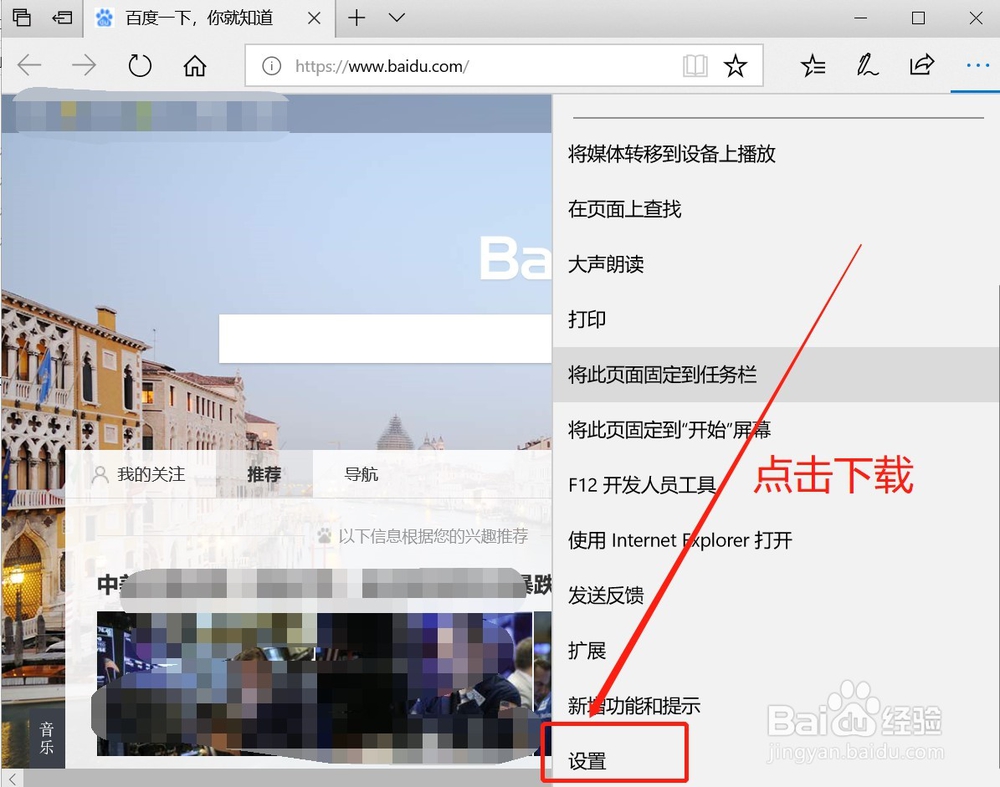Switch to the 推荐 tab on Baidu
1000x787 pixels.
pyautogui.click(x=263, y=474)
